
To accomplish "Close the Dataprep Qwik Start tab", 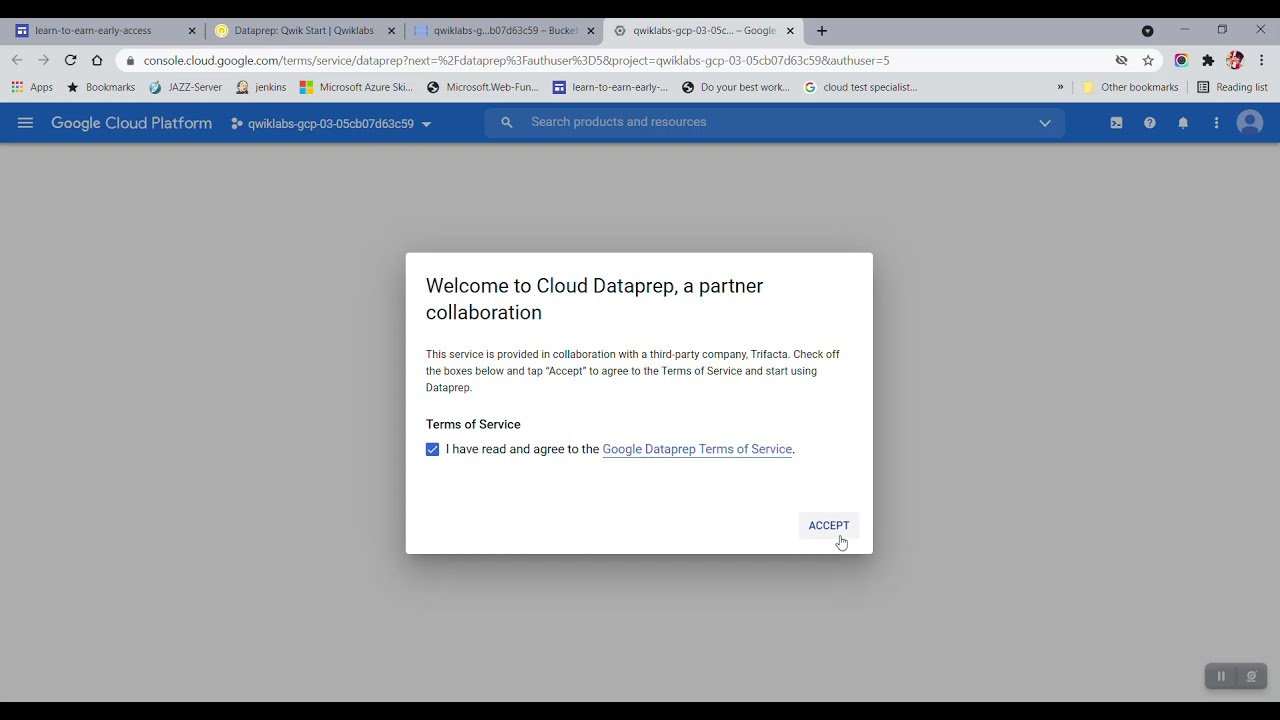I will click(x=391, y=31).
